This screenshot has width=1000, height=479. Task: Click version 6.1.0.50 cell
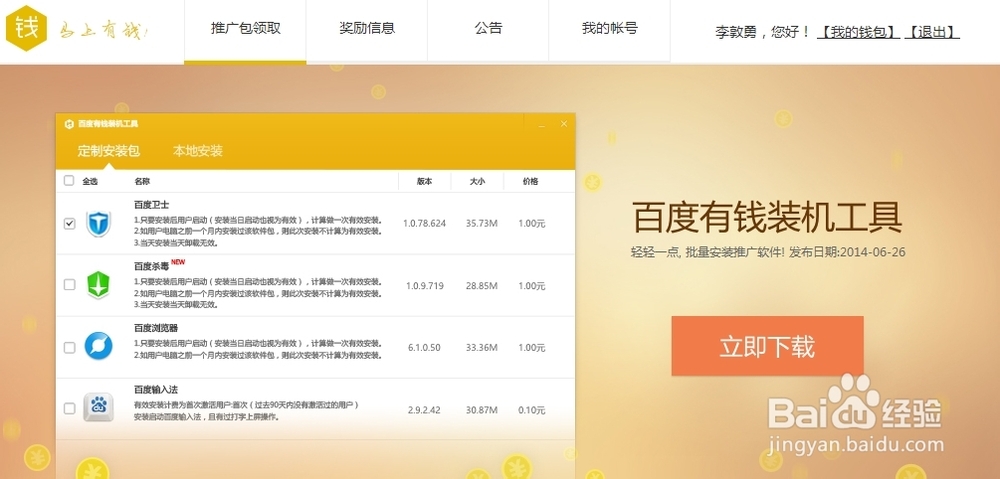pos(424,348)
